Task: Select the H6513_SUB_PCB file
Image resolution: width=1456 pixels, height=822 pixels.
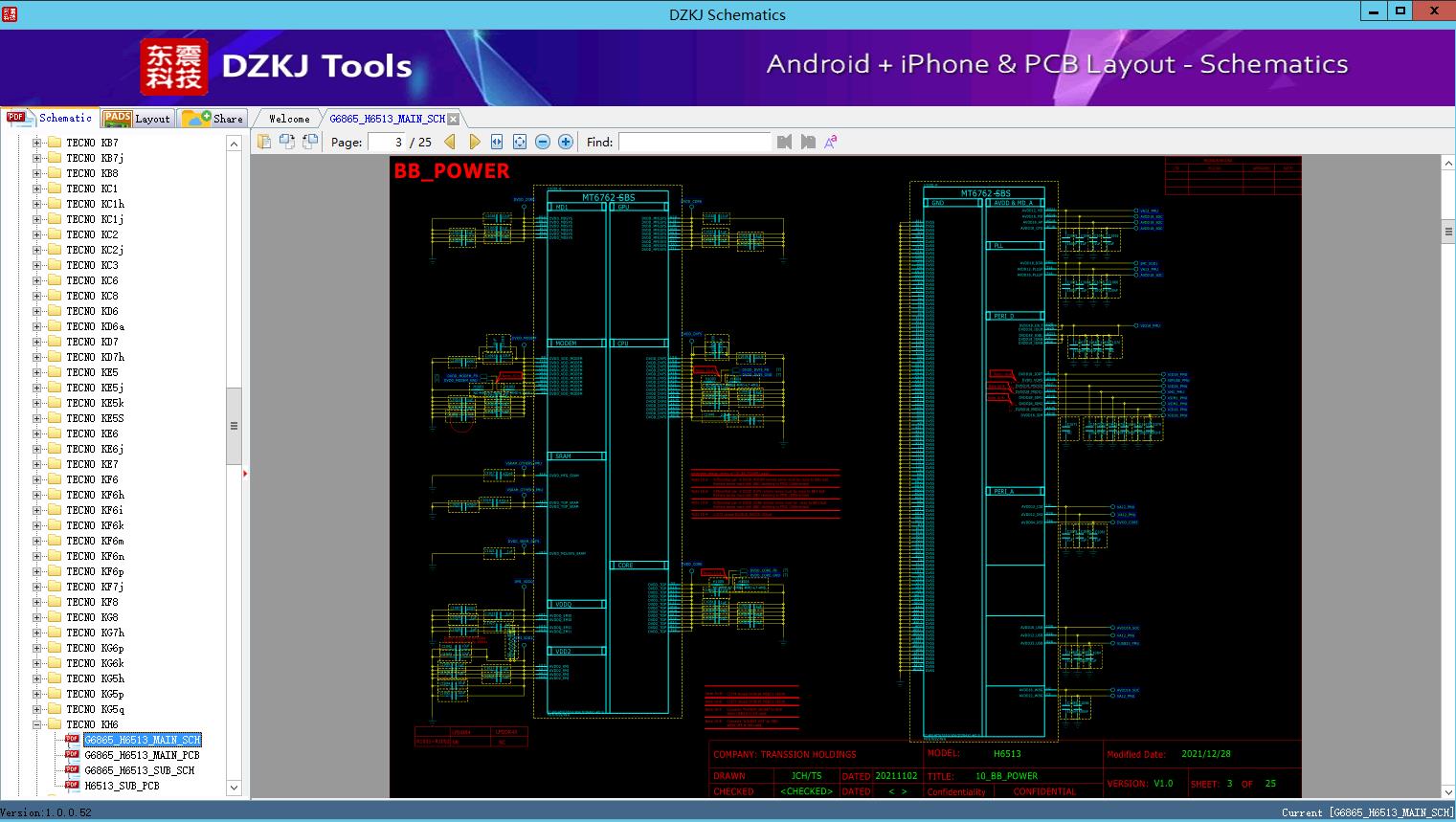Action: (122, 786)
